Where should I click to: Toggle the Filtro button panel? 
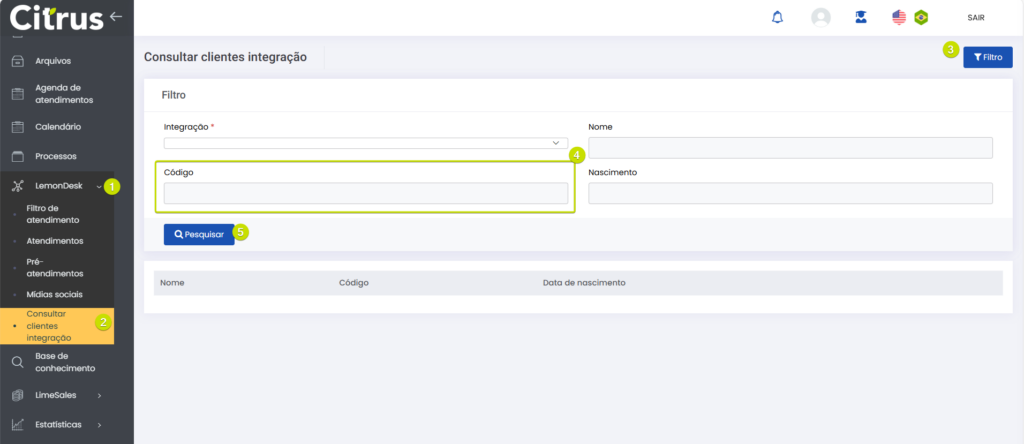click(x=987, y=58)
